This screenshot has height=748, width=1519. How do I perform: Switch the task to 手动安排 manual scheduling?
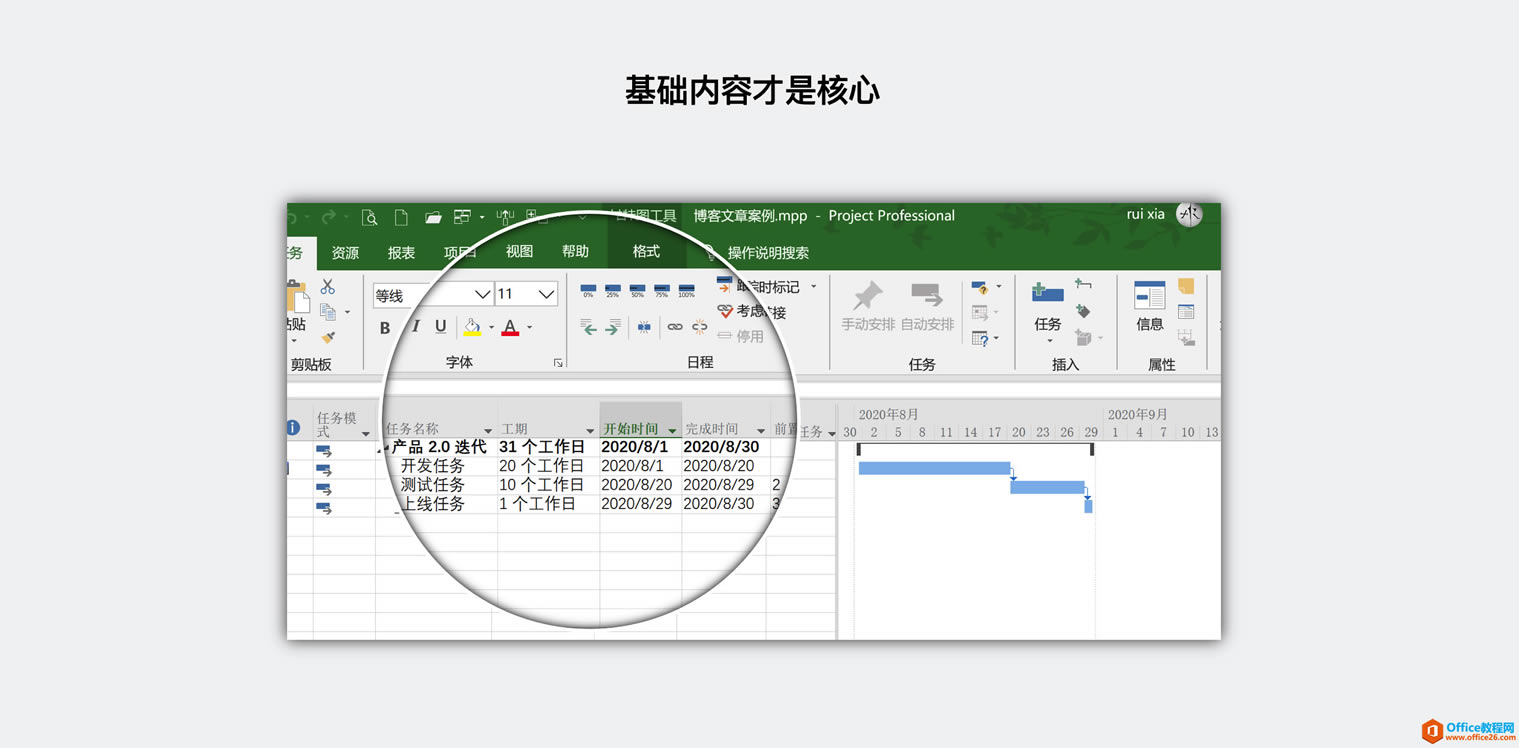pos(866,310)
